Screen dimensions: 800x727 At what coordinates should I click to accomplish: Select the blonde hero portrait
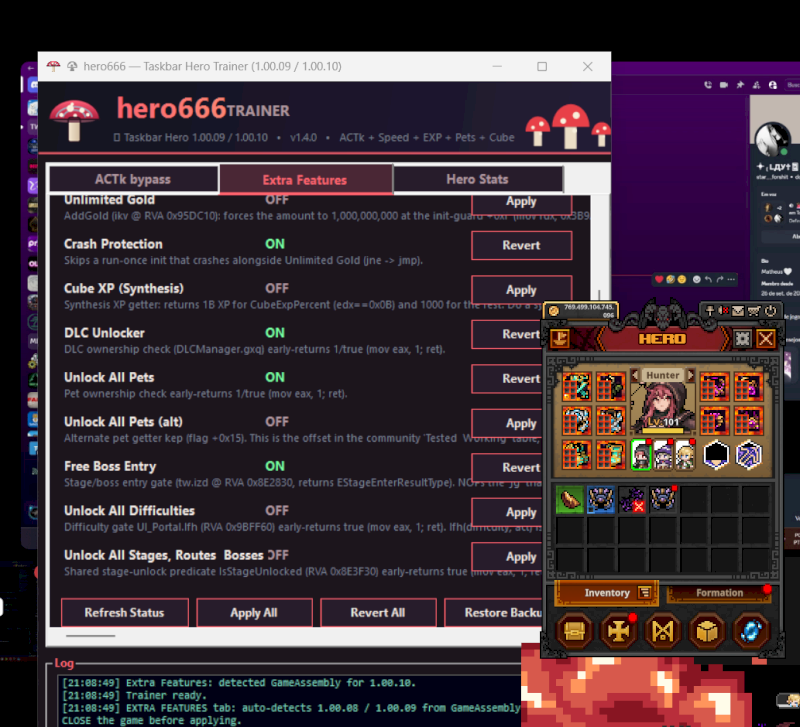point(685,455)
